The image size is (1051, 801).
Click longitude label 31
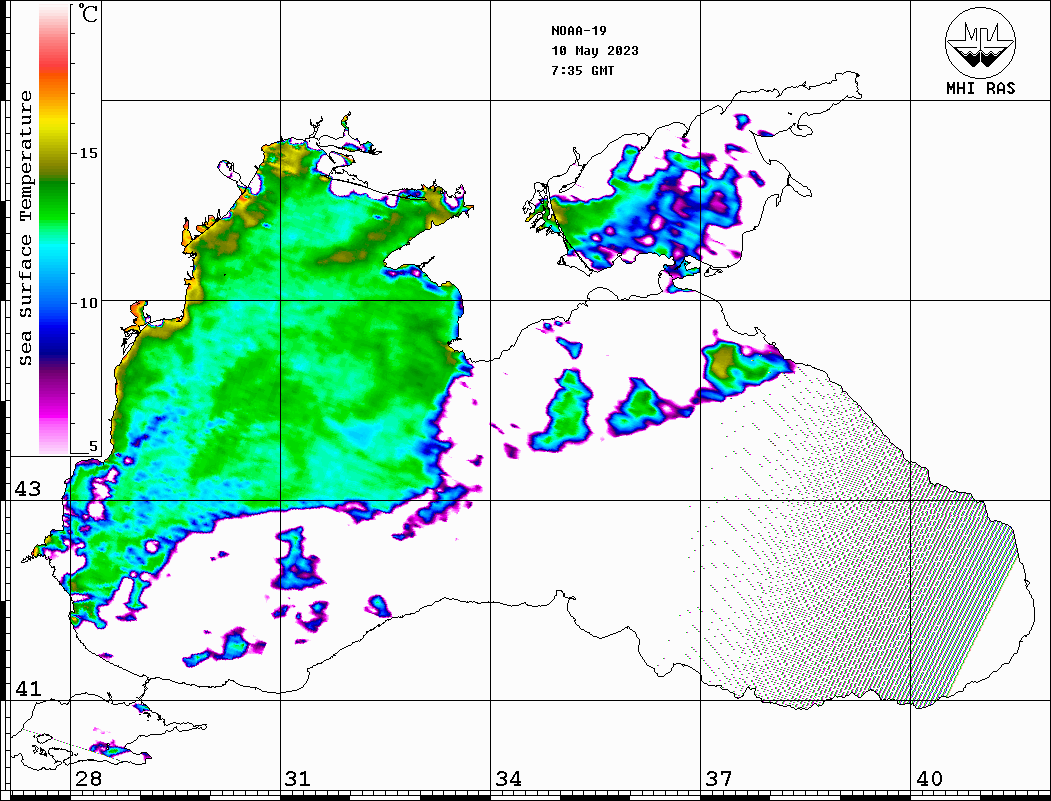298,779
